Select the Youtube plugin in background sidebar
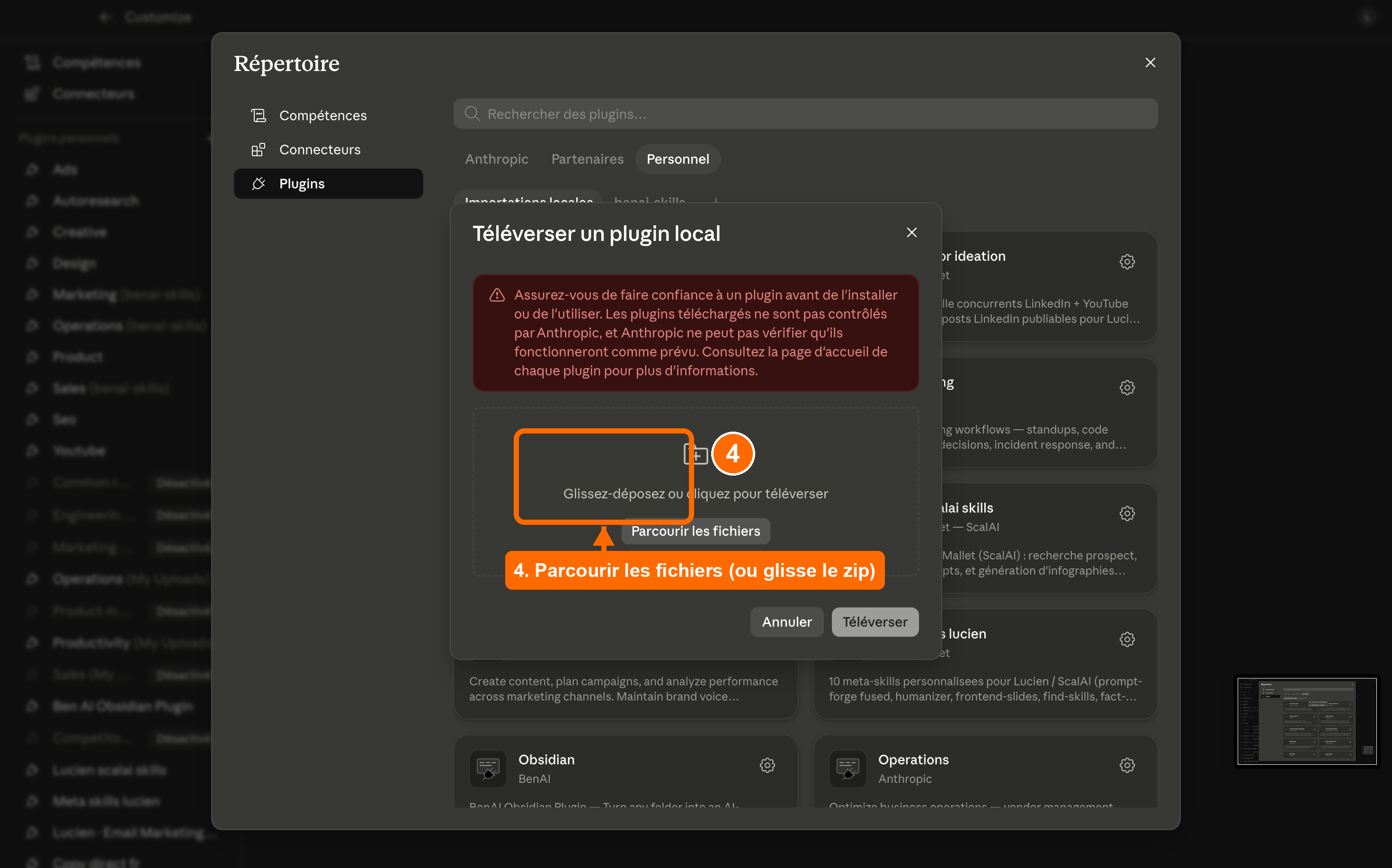1392x868 pixels. 79,451
